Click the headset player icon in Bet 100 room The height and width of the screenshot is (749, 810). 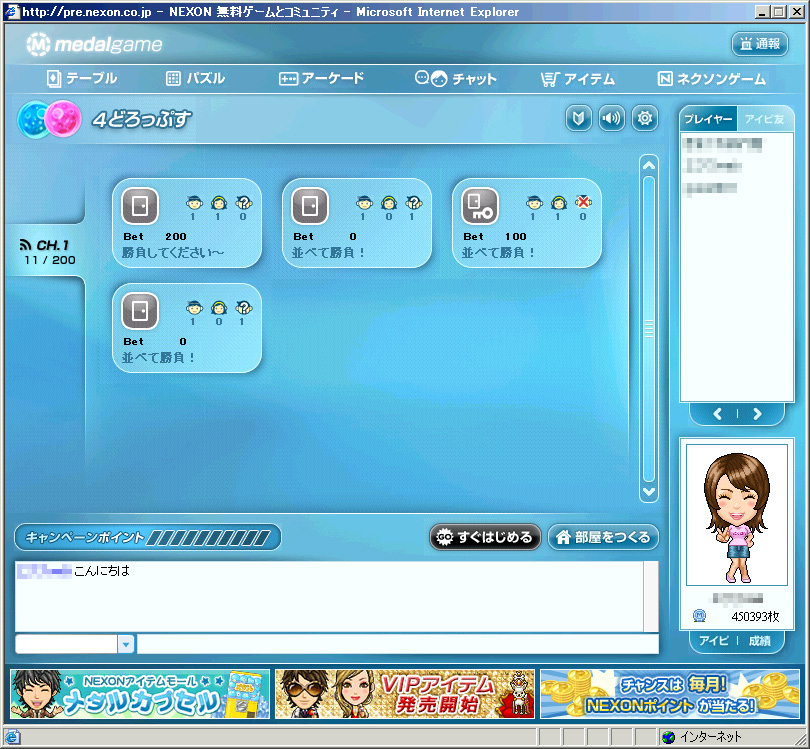click(558, 202)
